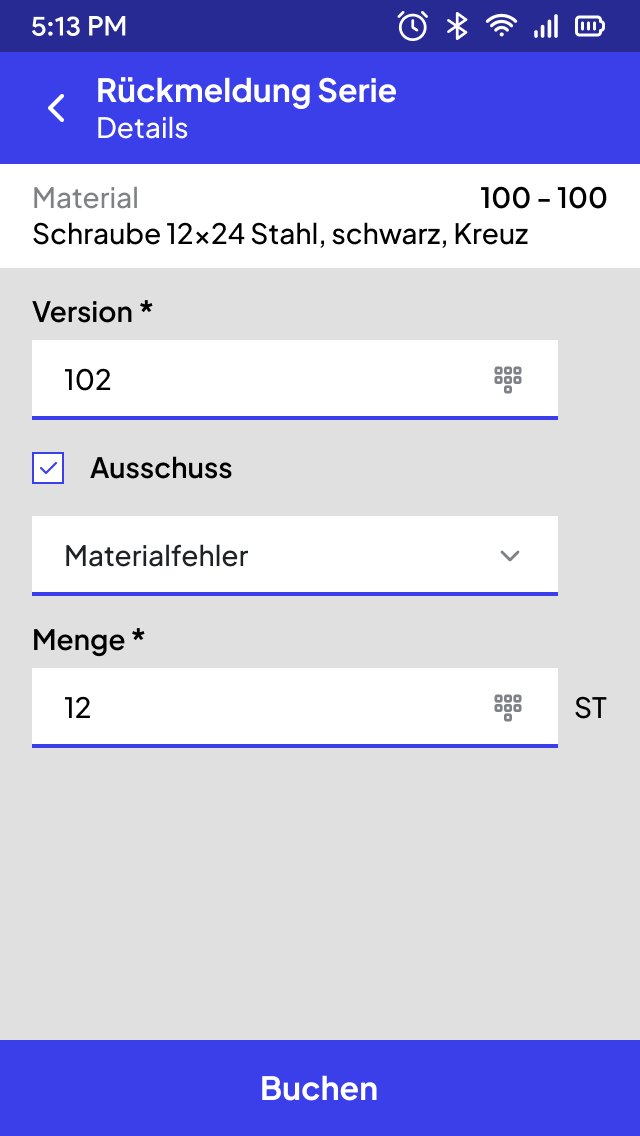Tap the Wi-Fi status icon
Viewport: 640px width, 1136px height.
[501, 27]
